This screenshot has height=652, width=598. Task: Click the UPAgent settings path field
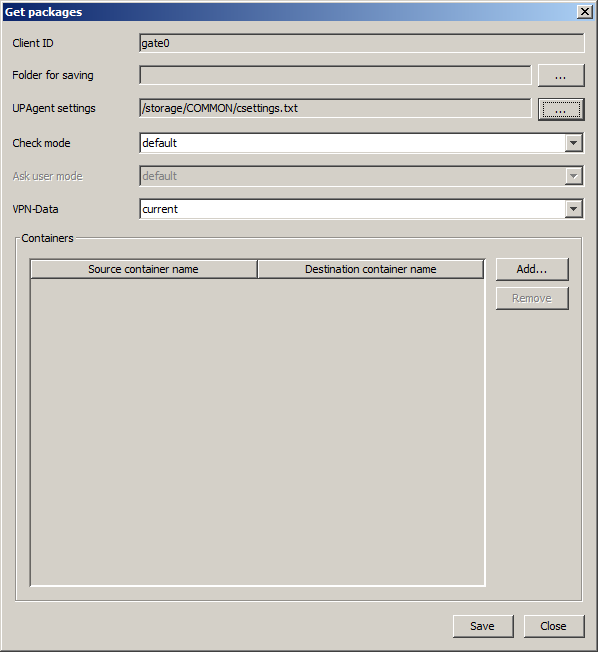(335, 109)
